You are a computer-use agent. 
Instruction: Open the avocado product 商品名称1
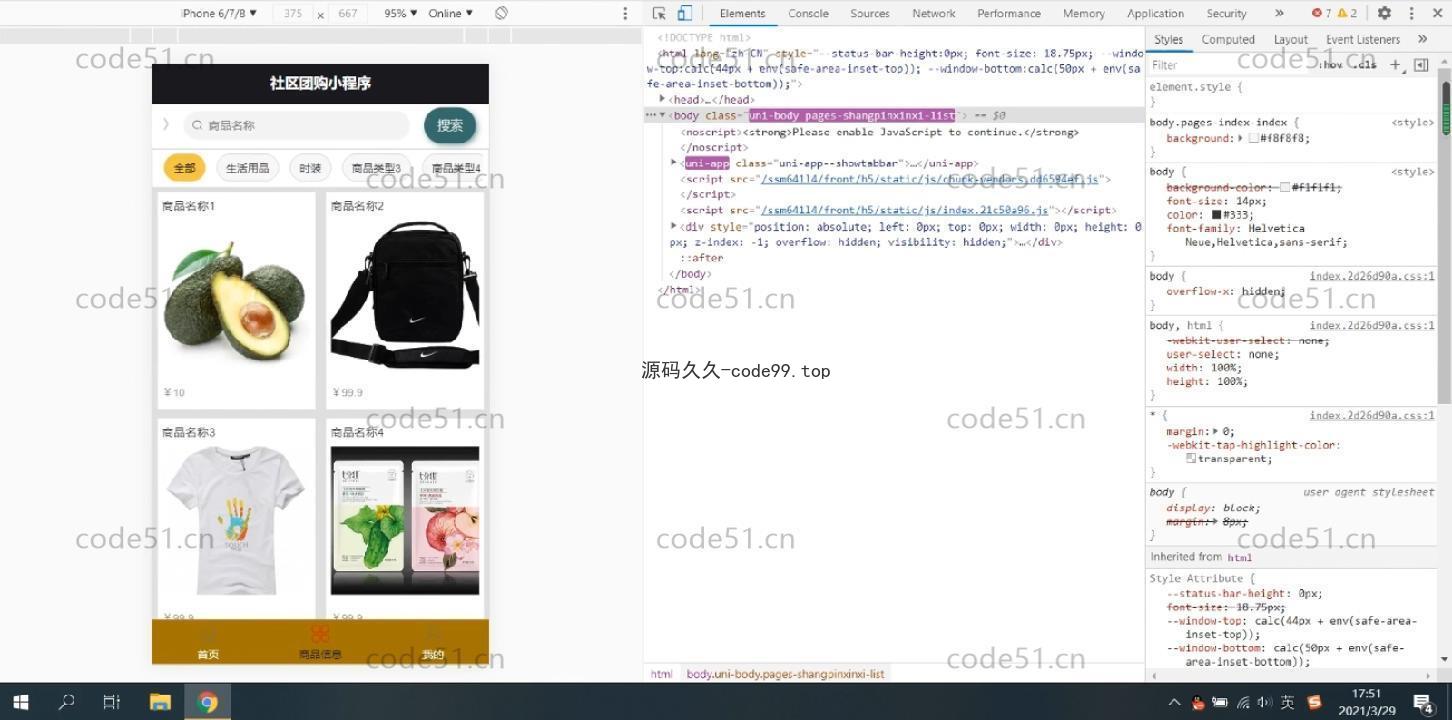[x=236, y=300]
